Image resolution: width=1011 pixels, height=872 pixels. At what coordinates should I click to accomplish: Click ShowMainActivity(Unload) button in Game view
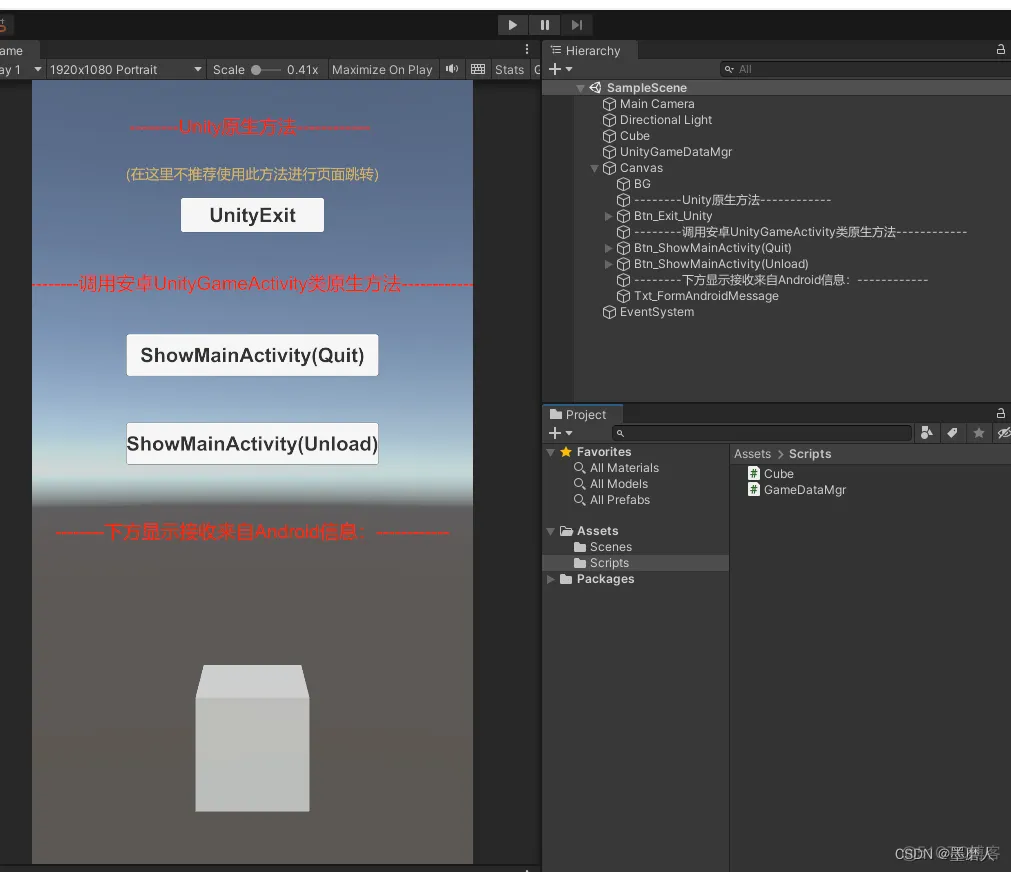coord(252,444)
